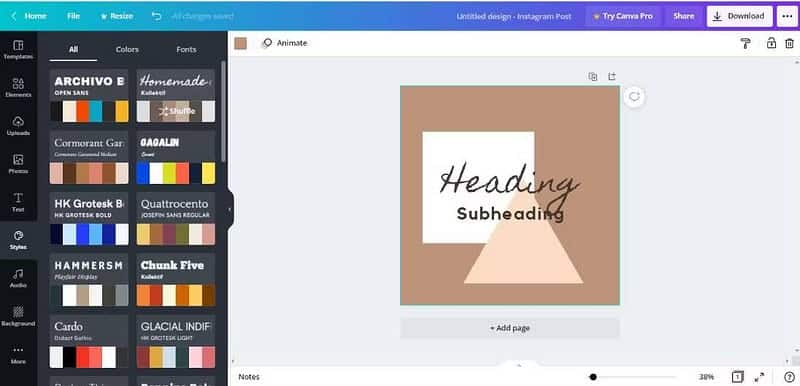The height and width of the screenshot is (386, 800).
Task: Switch to the Colors tab
Action: (127, 49)
